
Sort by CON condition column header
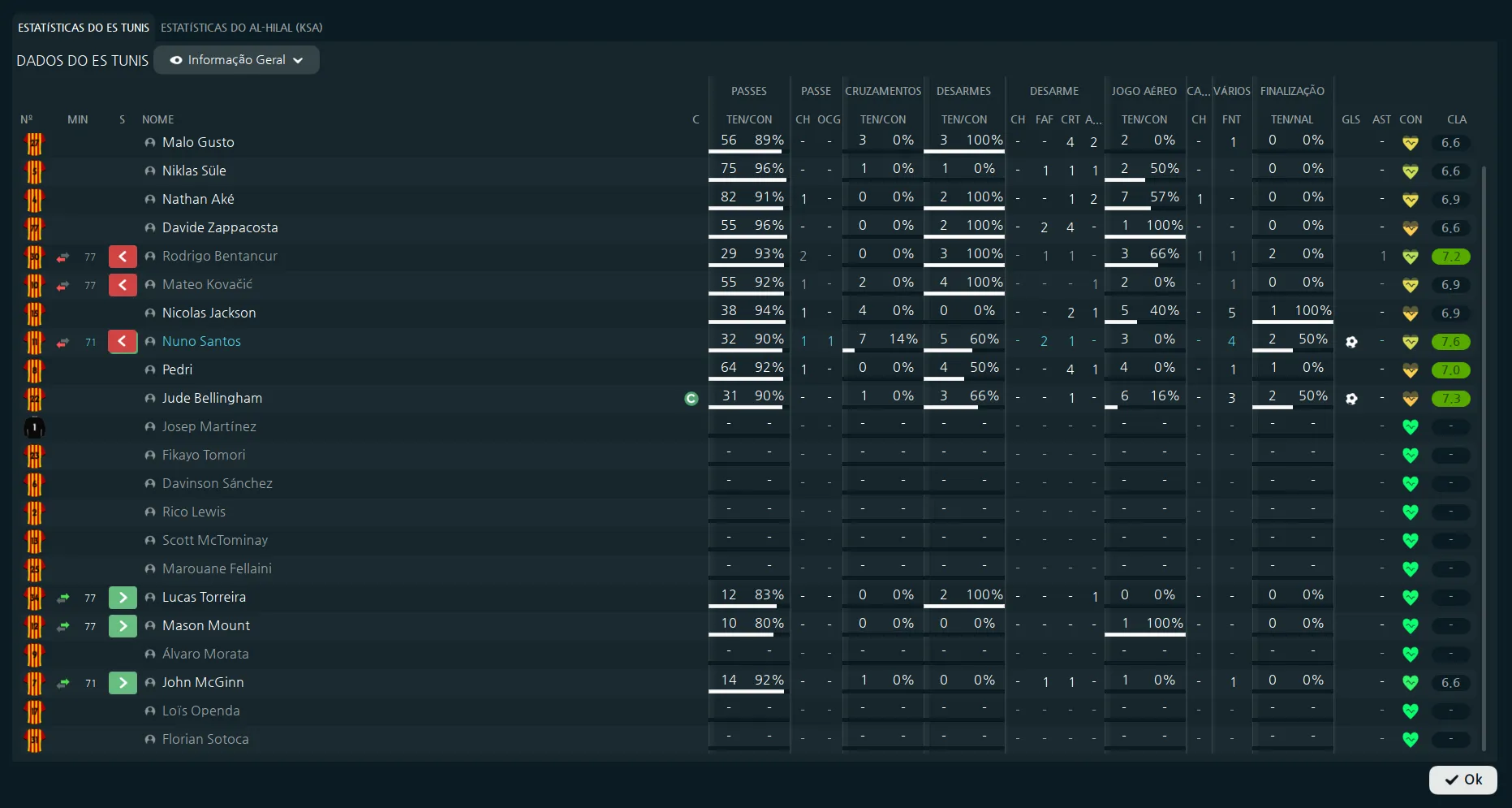[x=1411, y=119]
